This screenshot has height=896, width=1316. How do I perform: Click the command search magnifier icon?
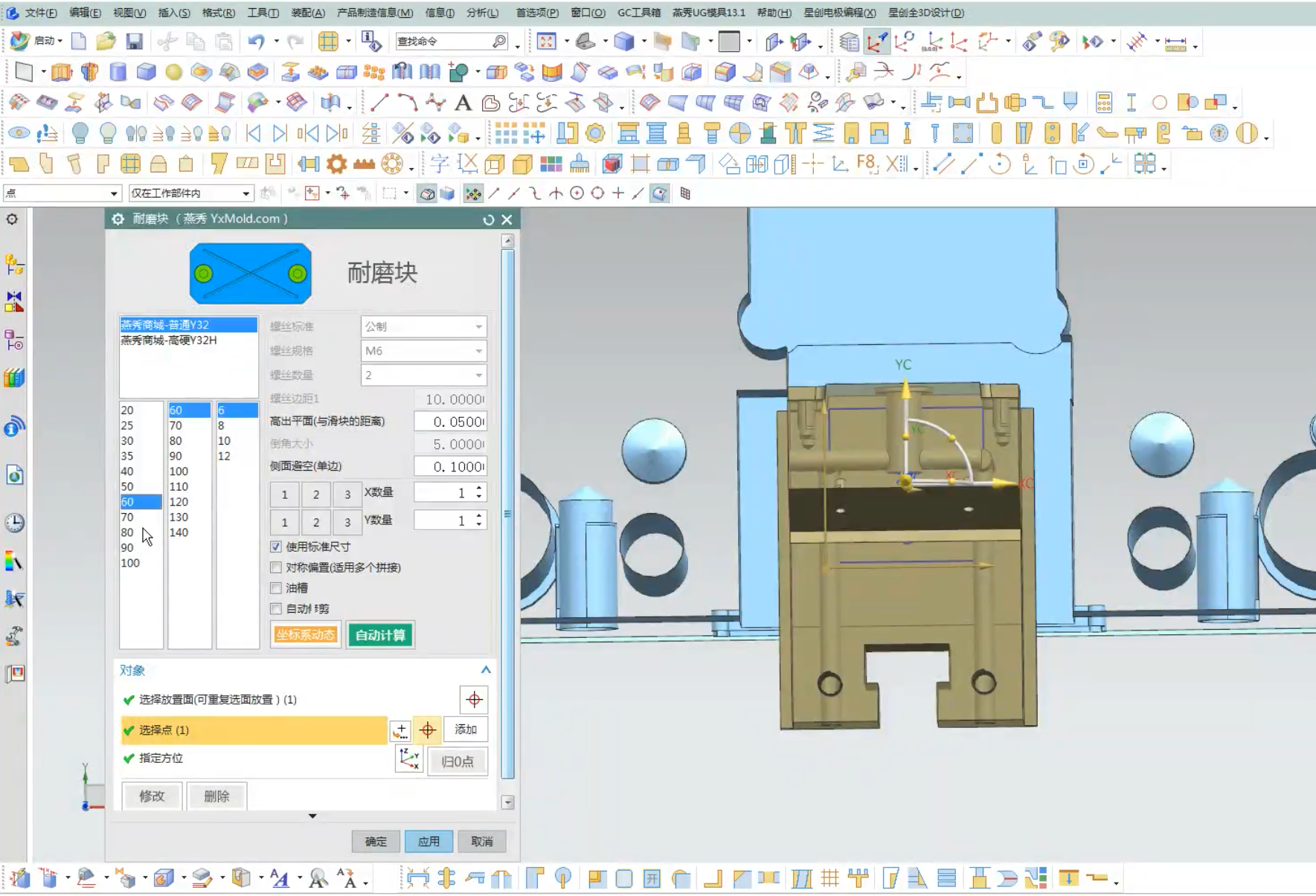point(500,41)
